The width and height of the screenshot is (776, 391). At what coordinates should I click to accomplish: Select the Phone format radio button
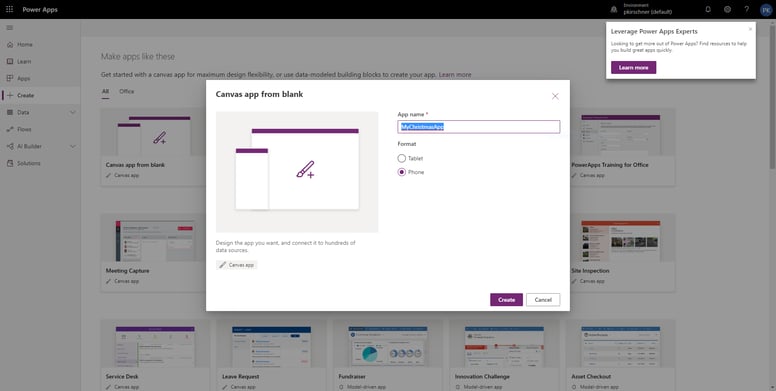[x=402, y=172]
